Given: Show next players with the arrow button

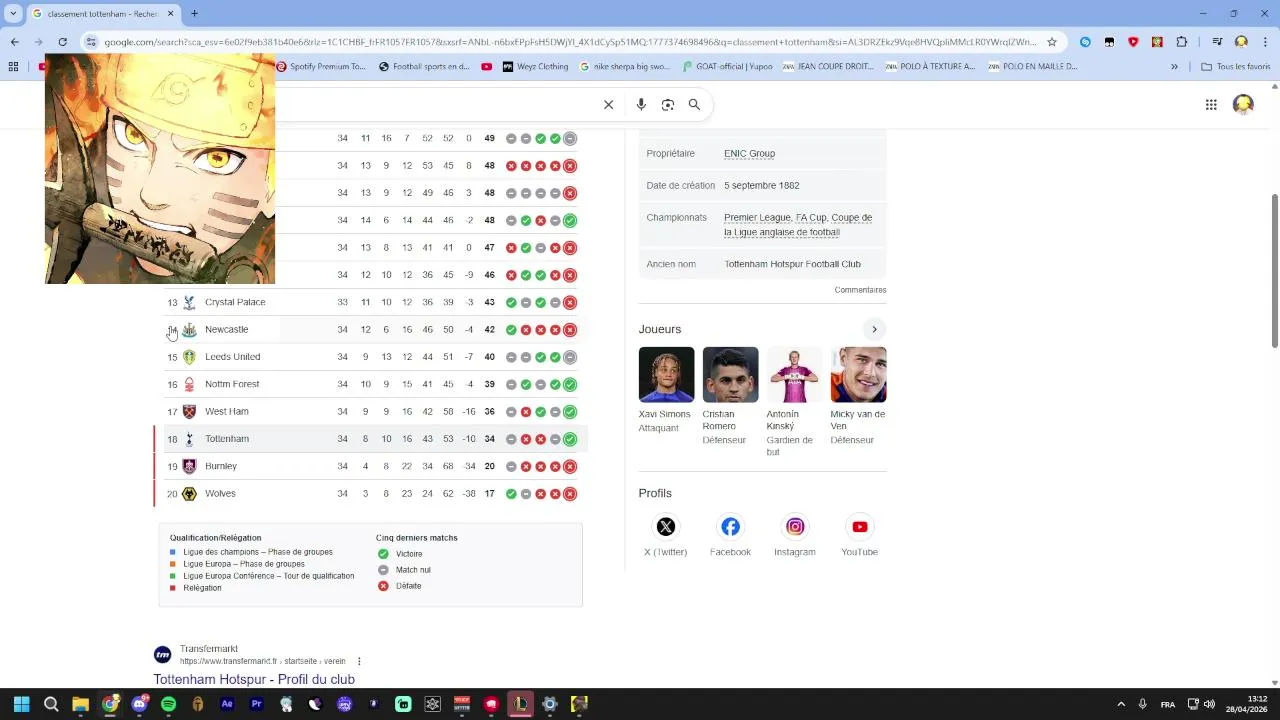Looking at the screenshot, I should (x=874, y=329).
